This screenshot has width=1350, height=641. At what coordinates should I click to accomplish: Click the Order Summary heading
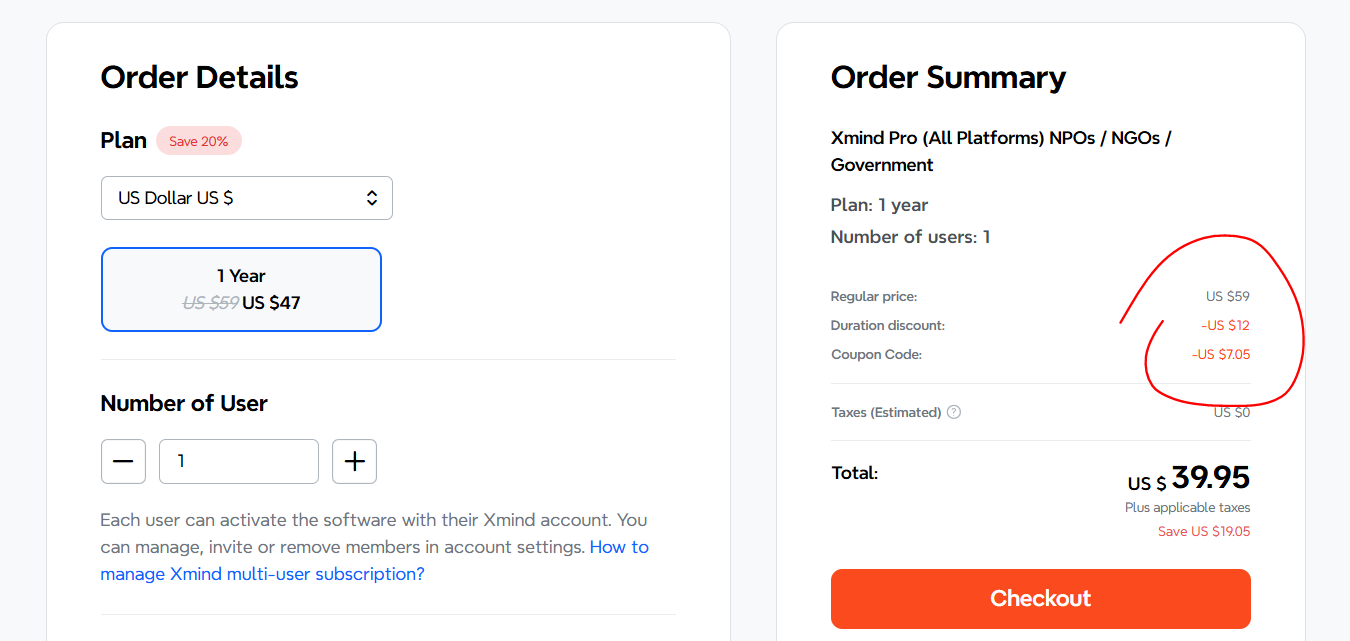tap(948, 77)
